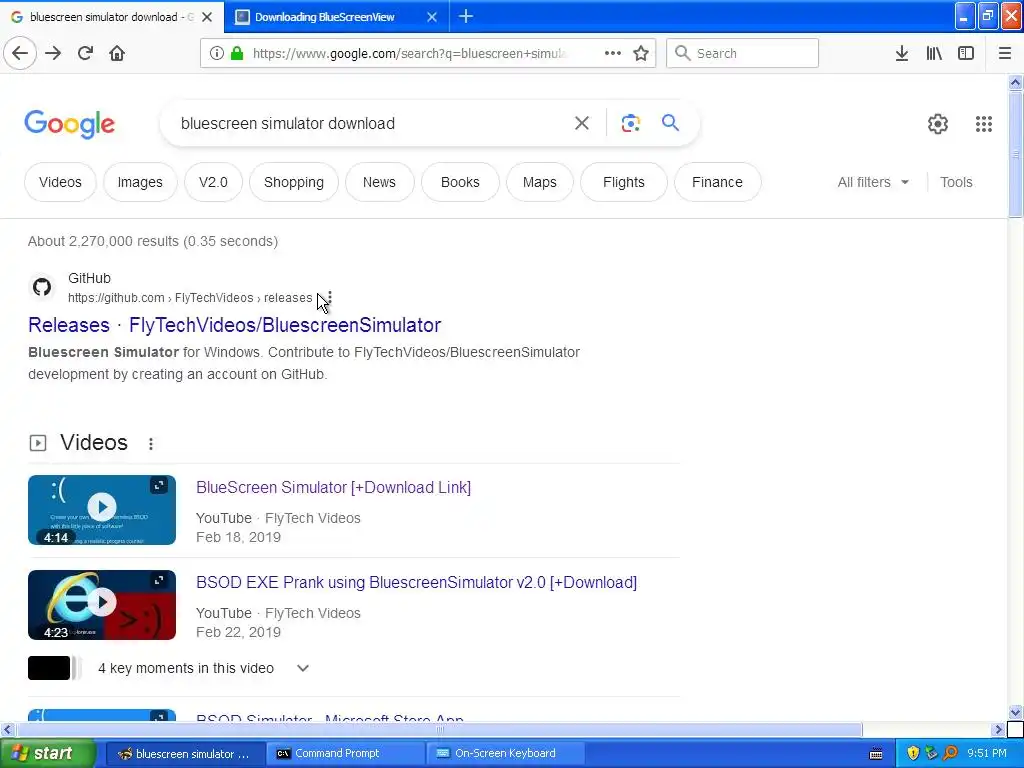Viewport: 1024px width, 768px height.
Task: Select the Flights filter chip
Action: click(624, 182)
